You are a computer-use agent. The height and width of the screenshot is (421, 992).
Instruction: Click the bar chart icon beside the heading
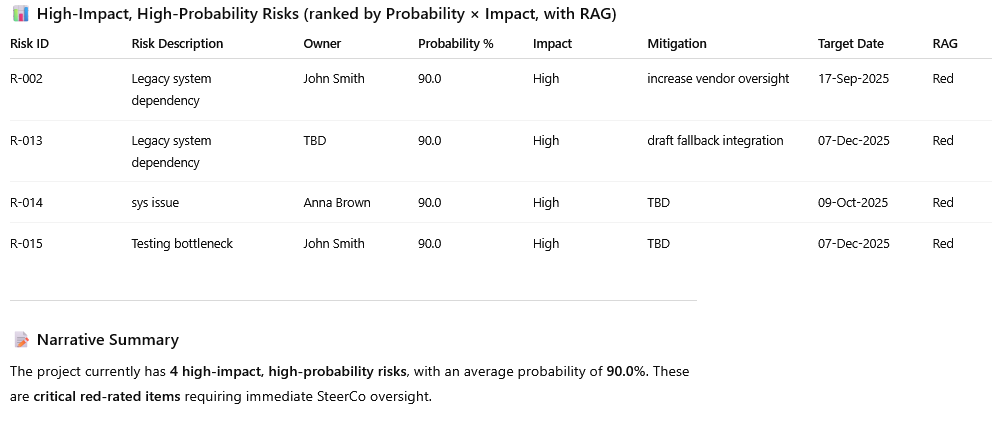tap(20, 14)
